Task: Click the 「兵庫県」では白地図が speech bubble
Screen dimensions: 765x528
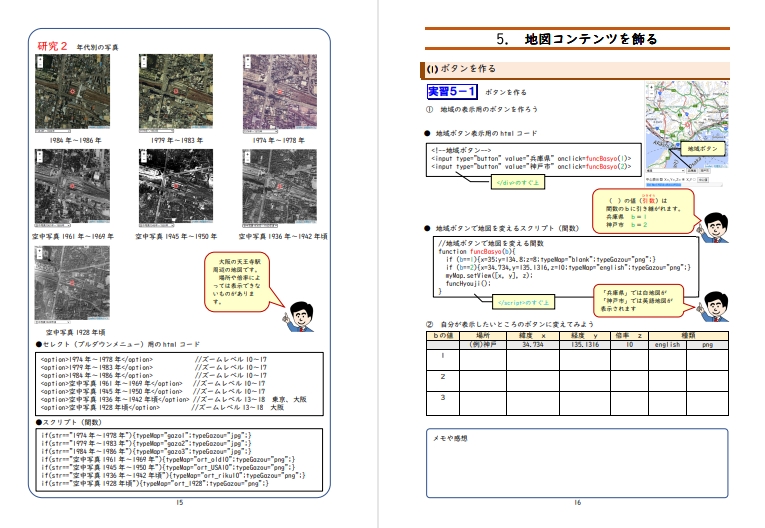Action: [639, 301]
